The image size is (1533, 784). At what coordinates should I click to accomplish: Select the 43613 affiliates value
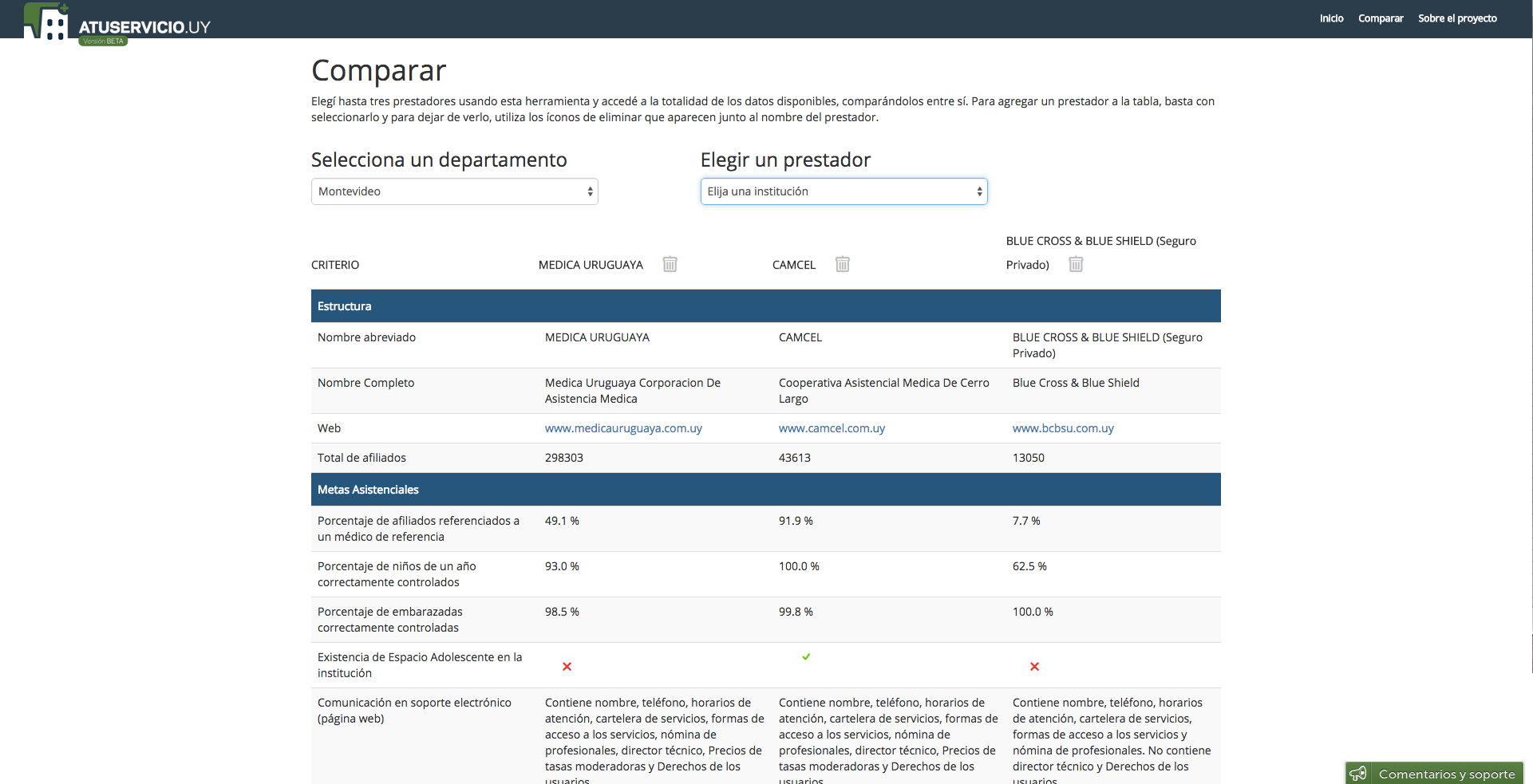795,458
